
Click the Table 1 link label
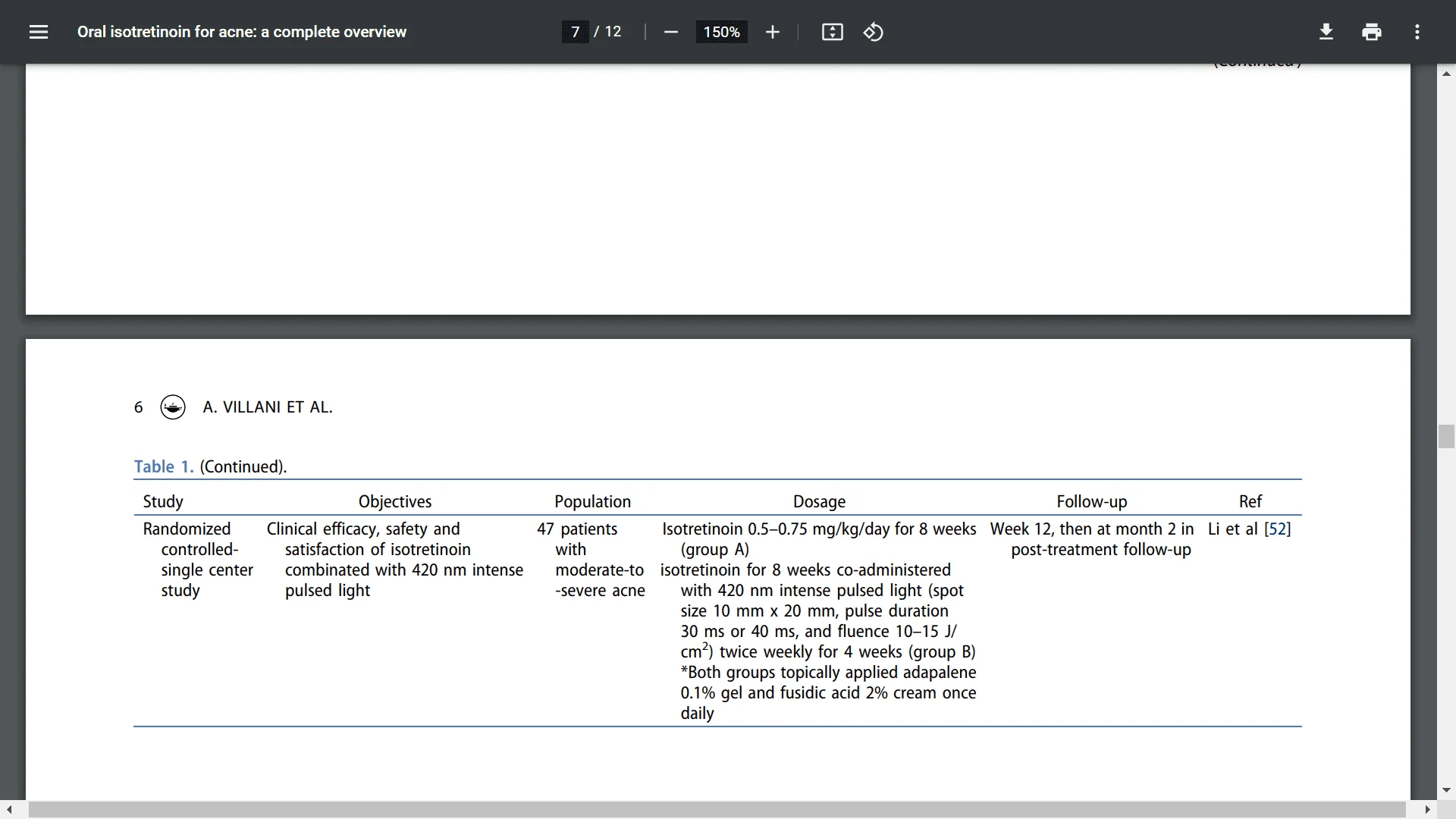(164, 467)
